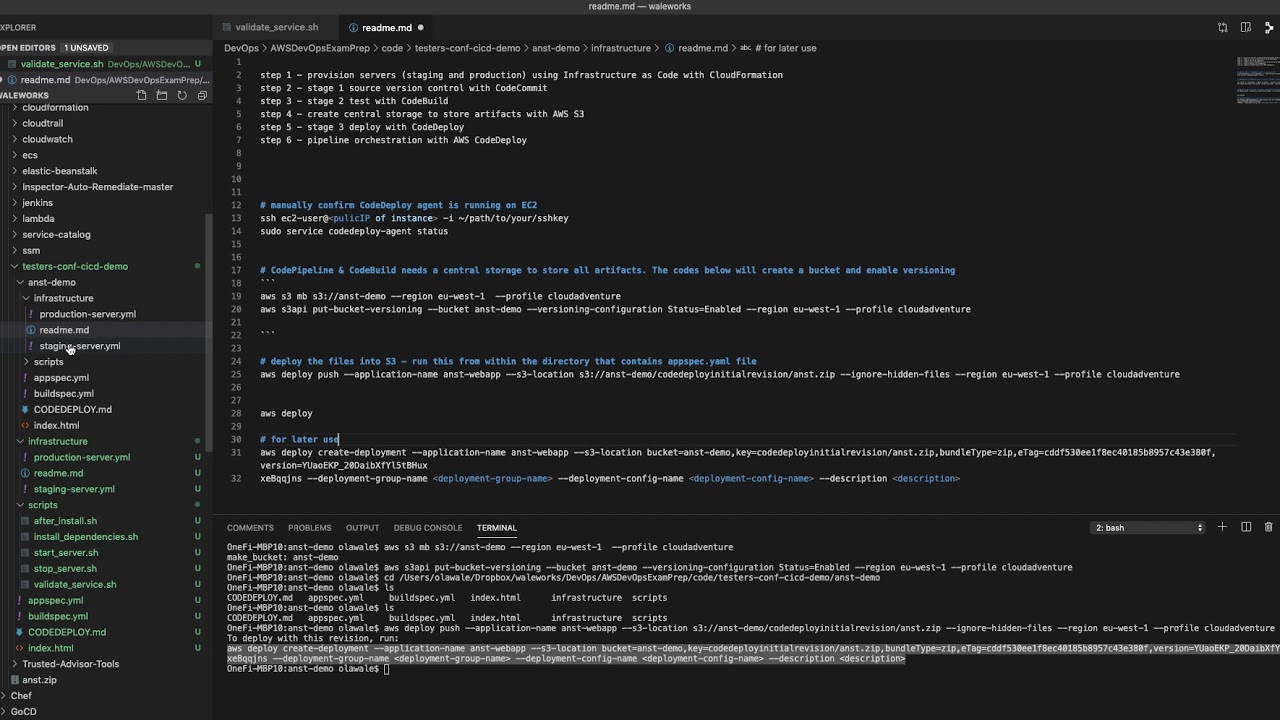Open after_install.sh in scripts

pos(65,521)
